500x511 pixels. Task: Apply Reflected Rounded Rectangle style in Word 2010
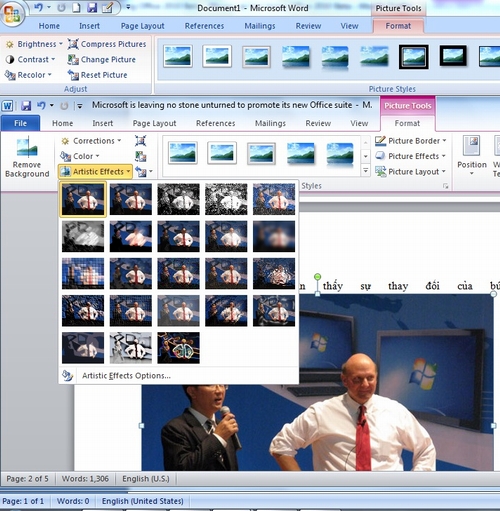pyautogui.click(x=340, y=154)
